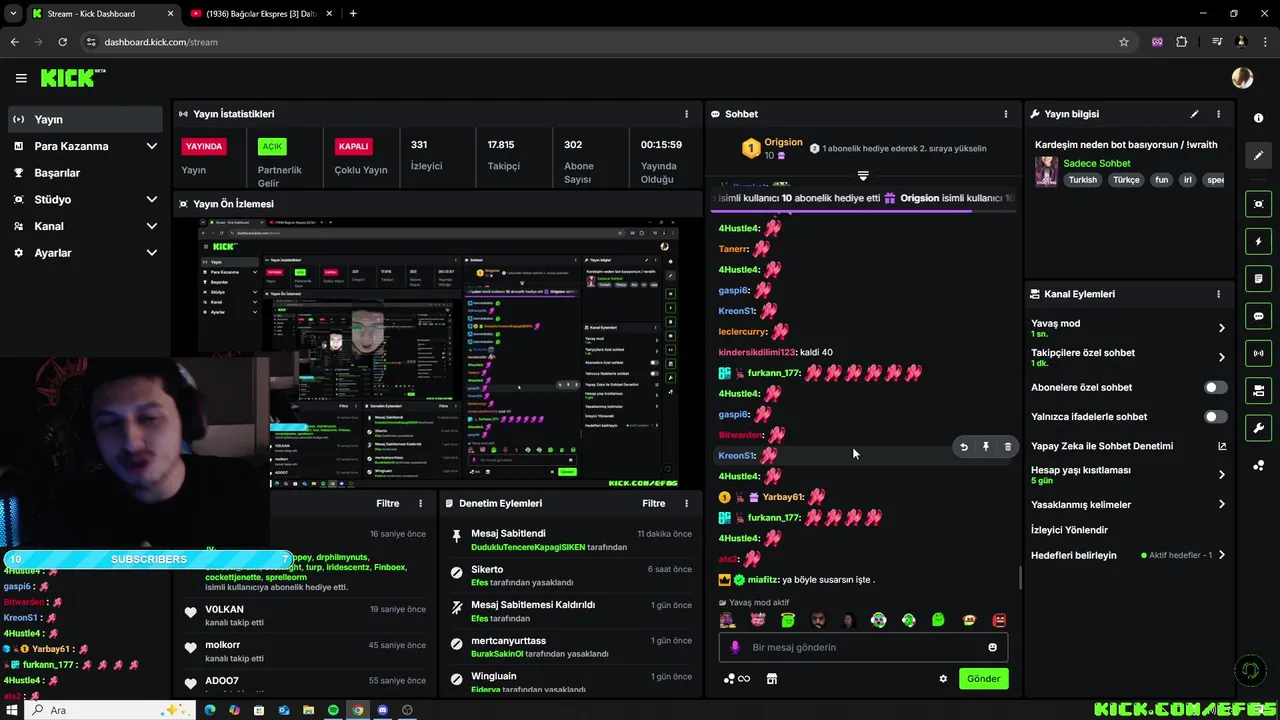Click the chat scrollbar
Image resolution: width=1280 pixels, height=720 pixels.
click(1020, 577)
